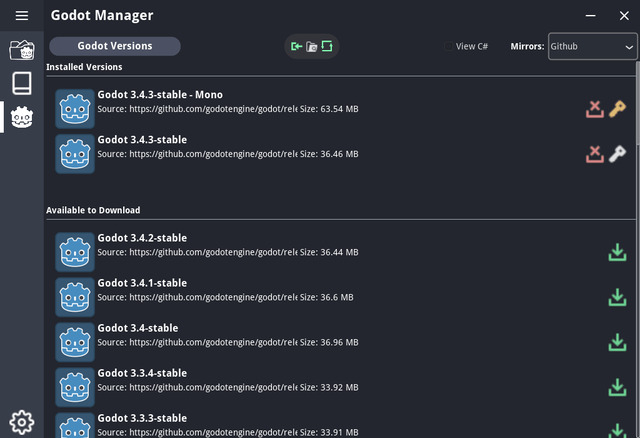Viewport: 640px width, 438px height.
Task: Enable the View C# checkbox
Action: coord(448,46)
